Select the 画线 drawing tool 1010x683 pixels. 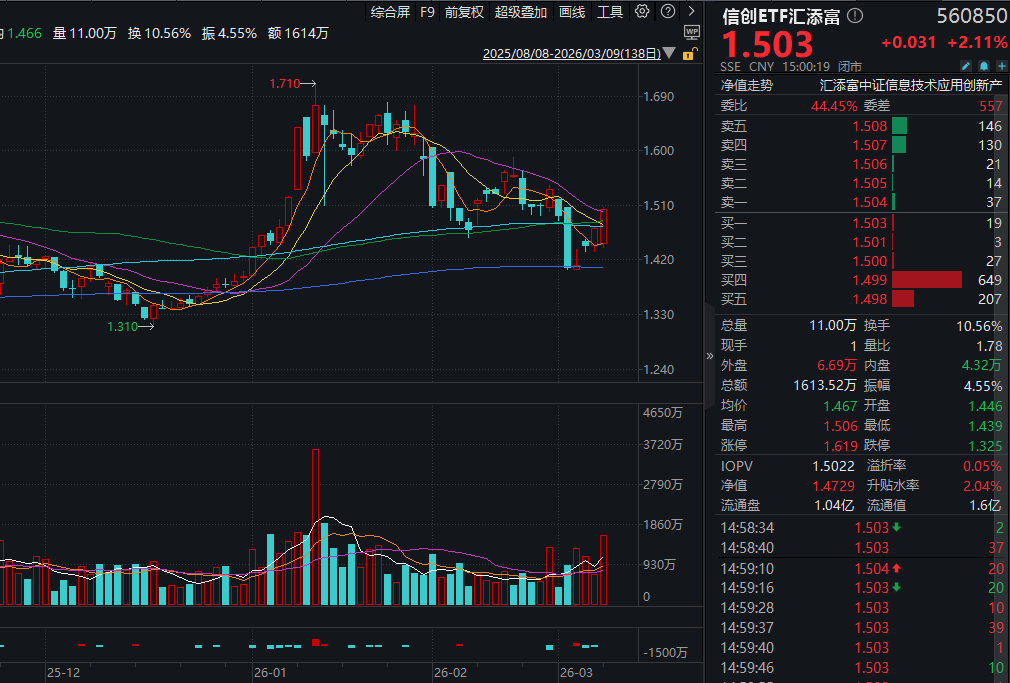[x=571, y=12]
